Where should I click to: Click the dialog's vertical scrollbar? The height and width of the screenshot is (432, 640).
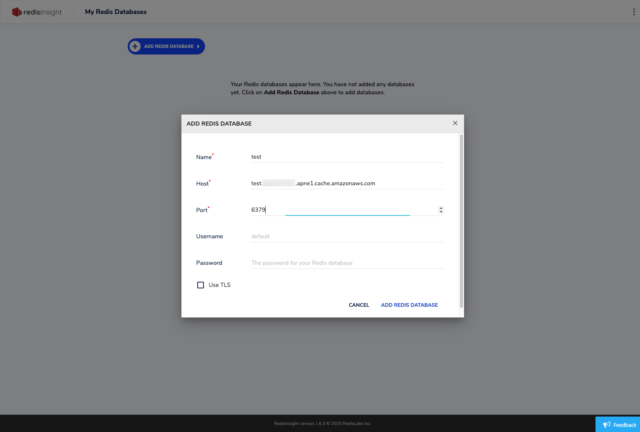pyautogui.click(x=461, y=220)
